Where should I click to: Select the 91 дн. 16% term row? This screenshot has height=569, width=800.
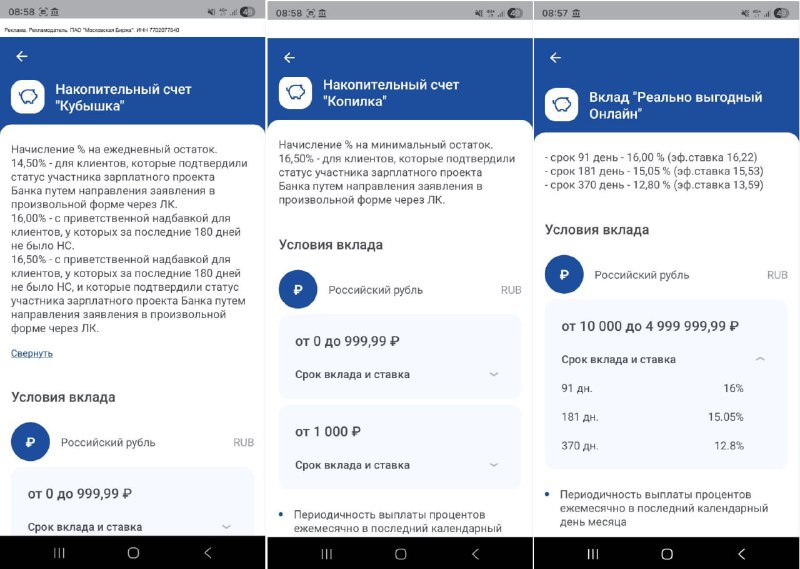coord(665,388)
